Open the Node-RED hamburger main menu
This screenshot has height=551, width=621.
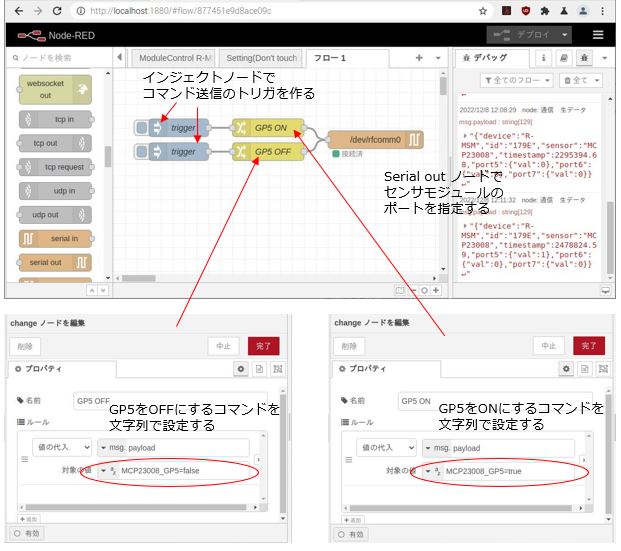pos(598,34)
